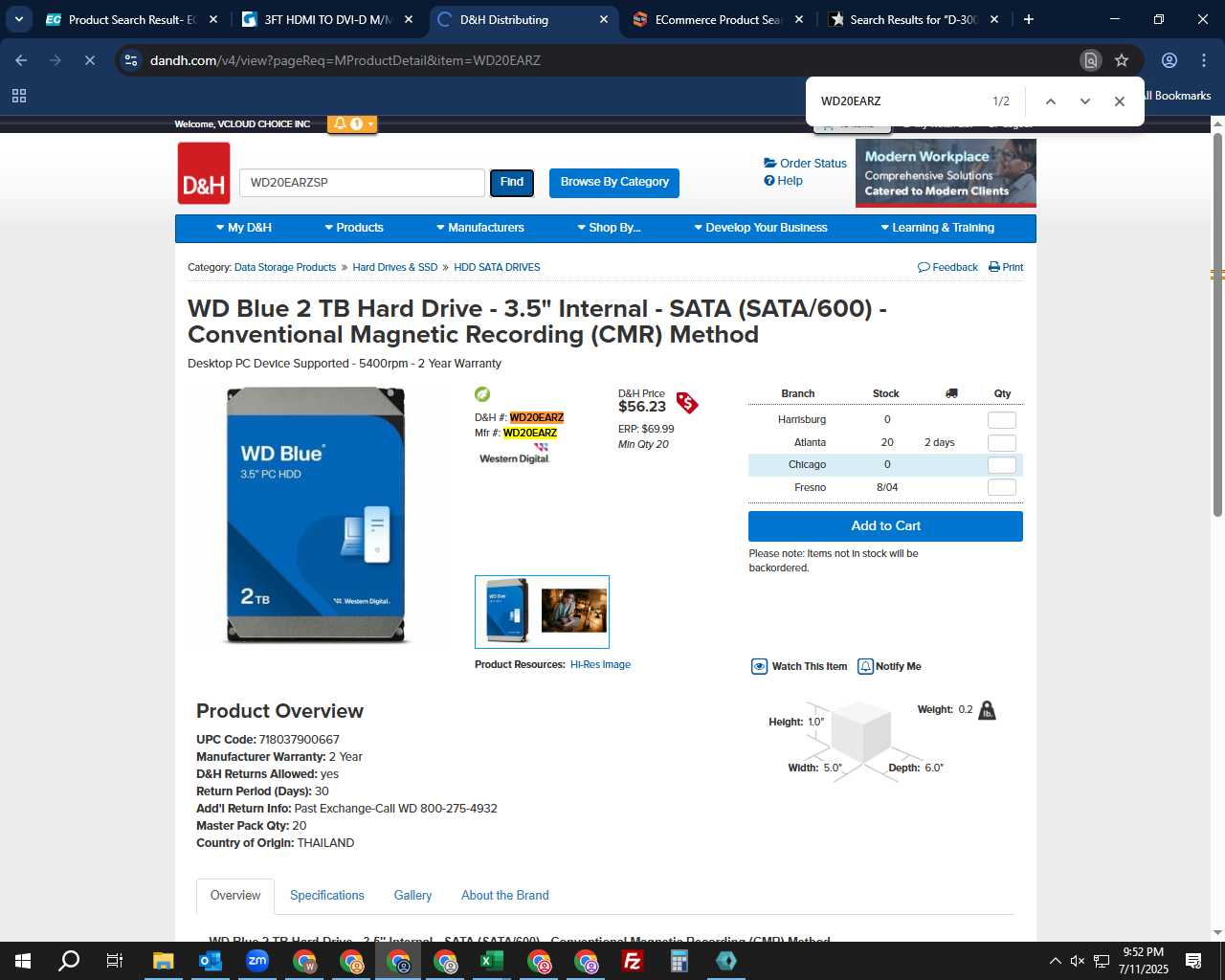Close the find bar
1225x980 pixels.
[x=1120, y=101]
